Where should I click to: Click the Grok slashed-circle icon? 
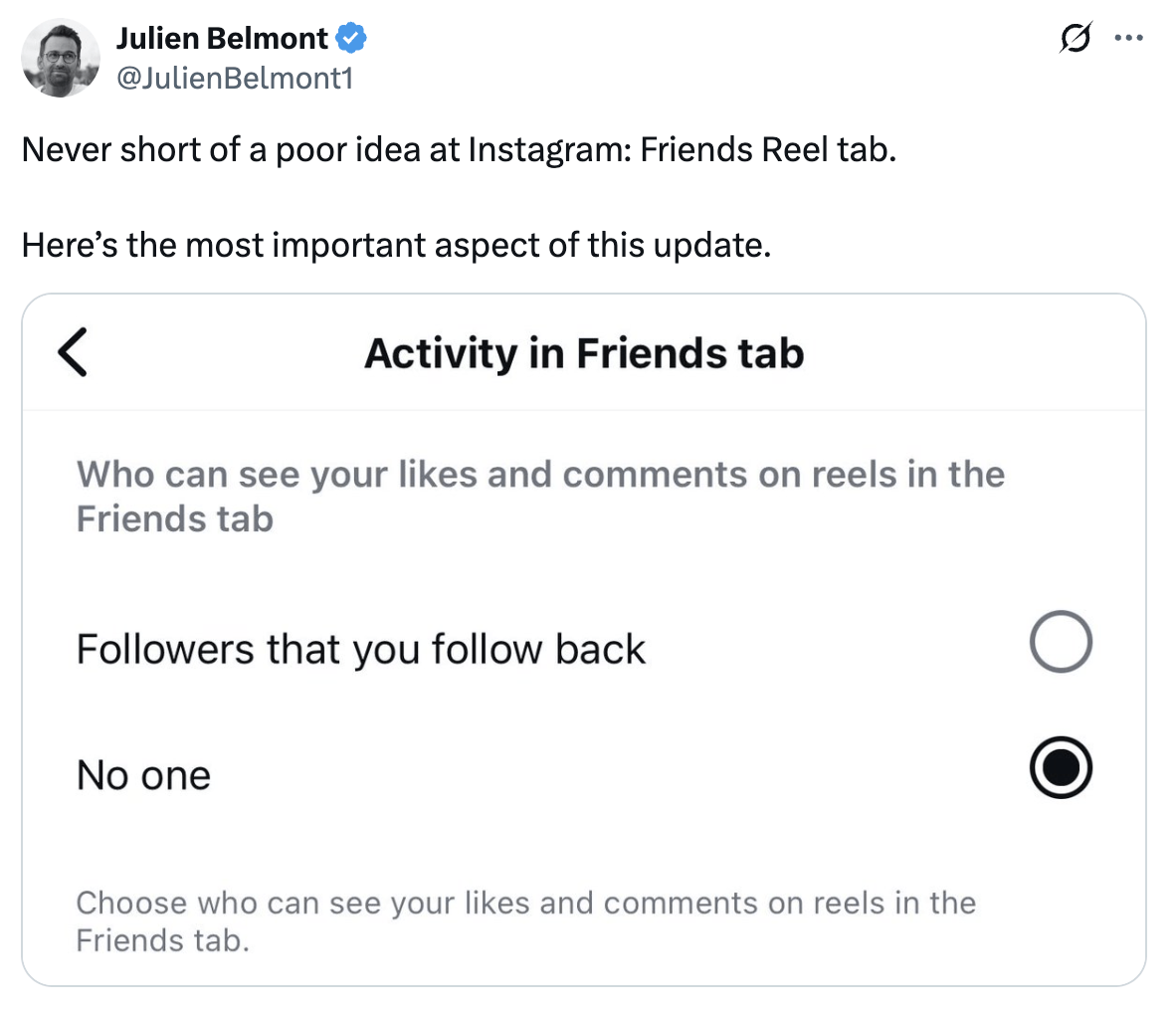[x=1075, y=39]
